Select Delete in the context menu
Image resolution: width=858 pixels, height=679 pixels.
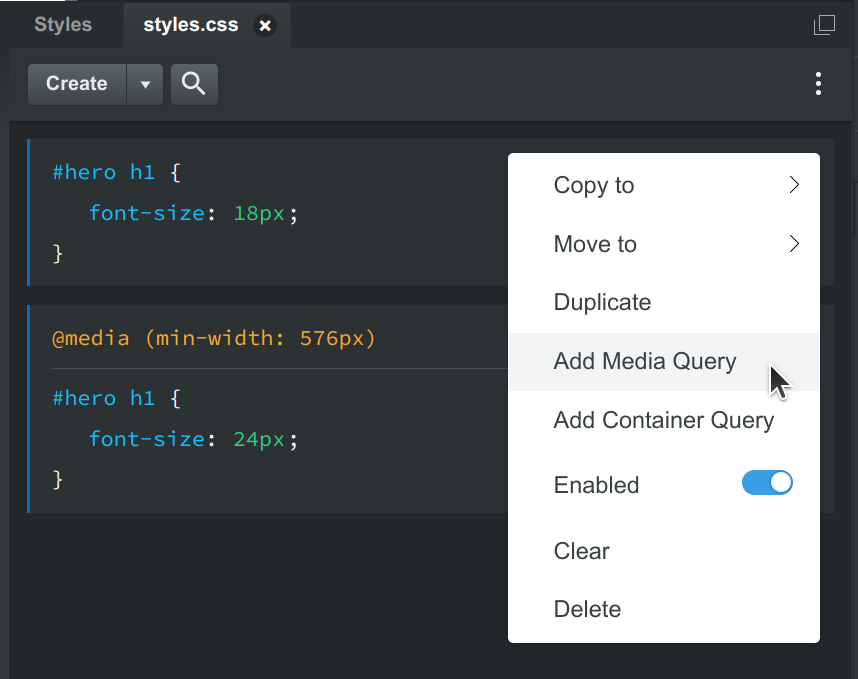(585, 609)
